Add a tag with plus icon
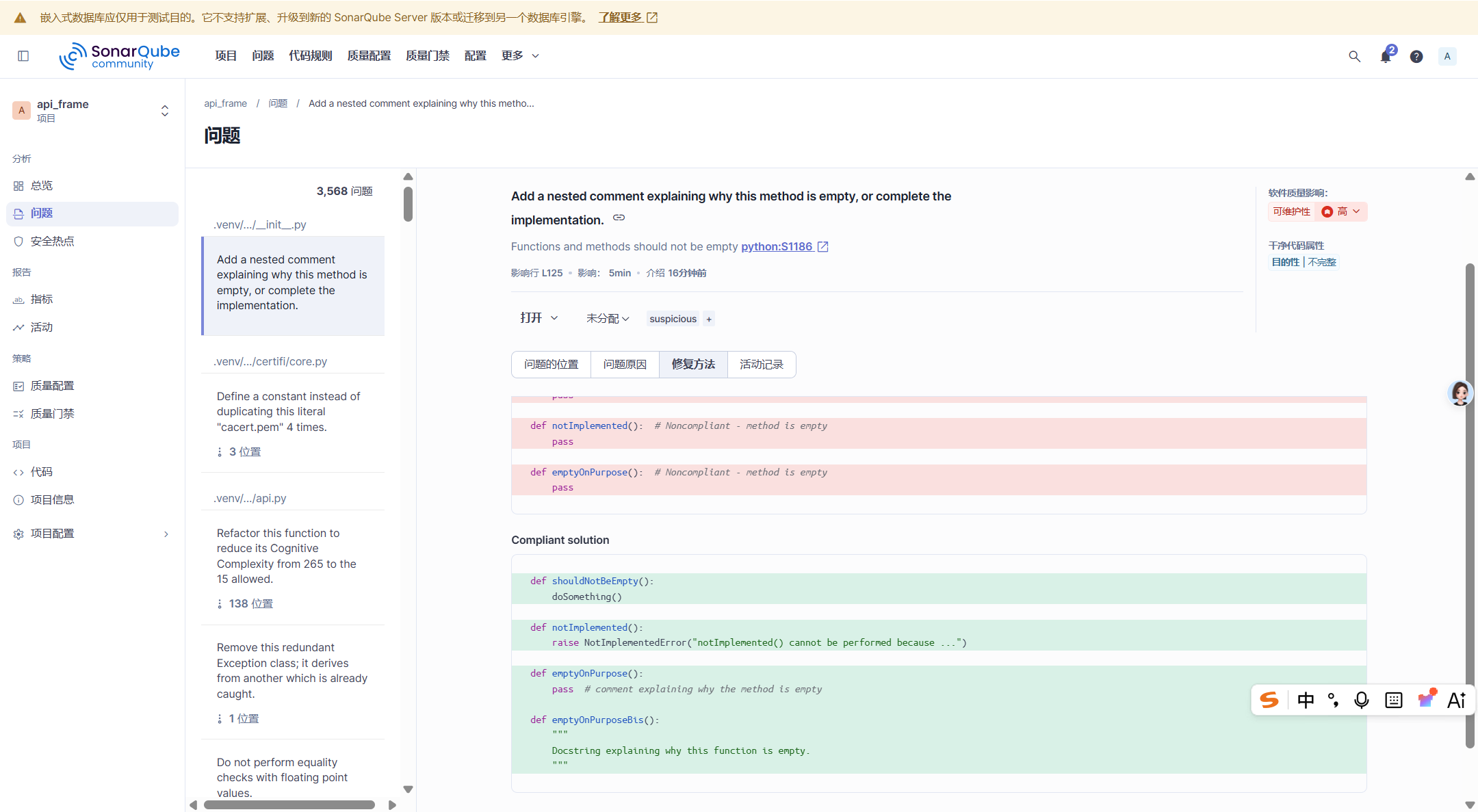 (709, 319)
